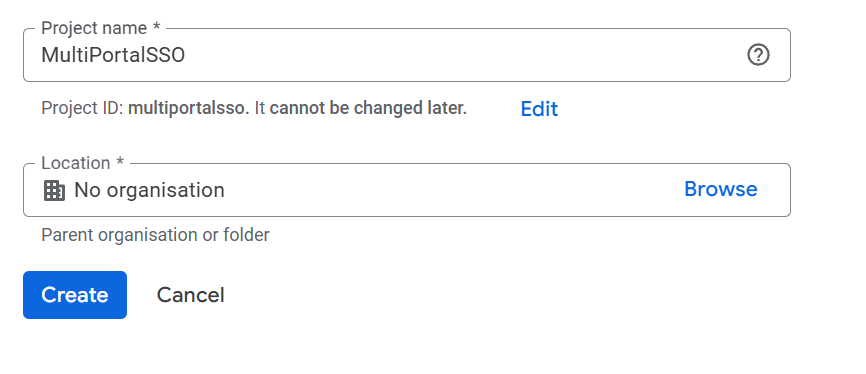Screen dimensions: 866x374
Task: Click the 'Parent organisation or folder' hint
Action: (x=155, y=235)
